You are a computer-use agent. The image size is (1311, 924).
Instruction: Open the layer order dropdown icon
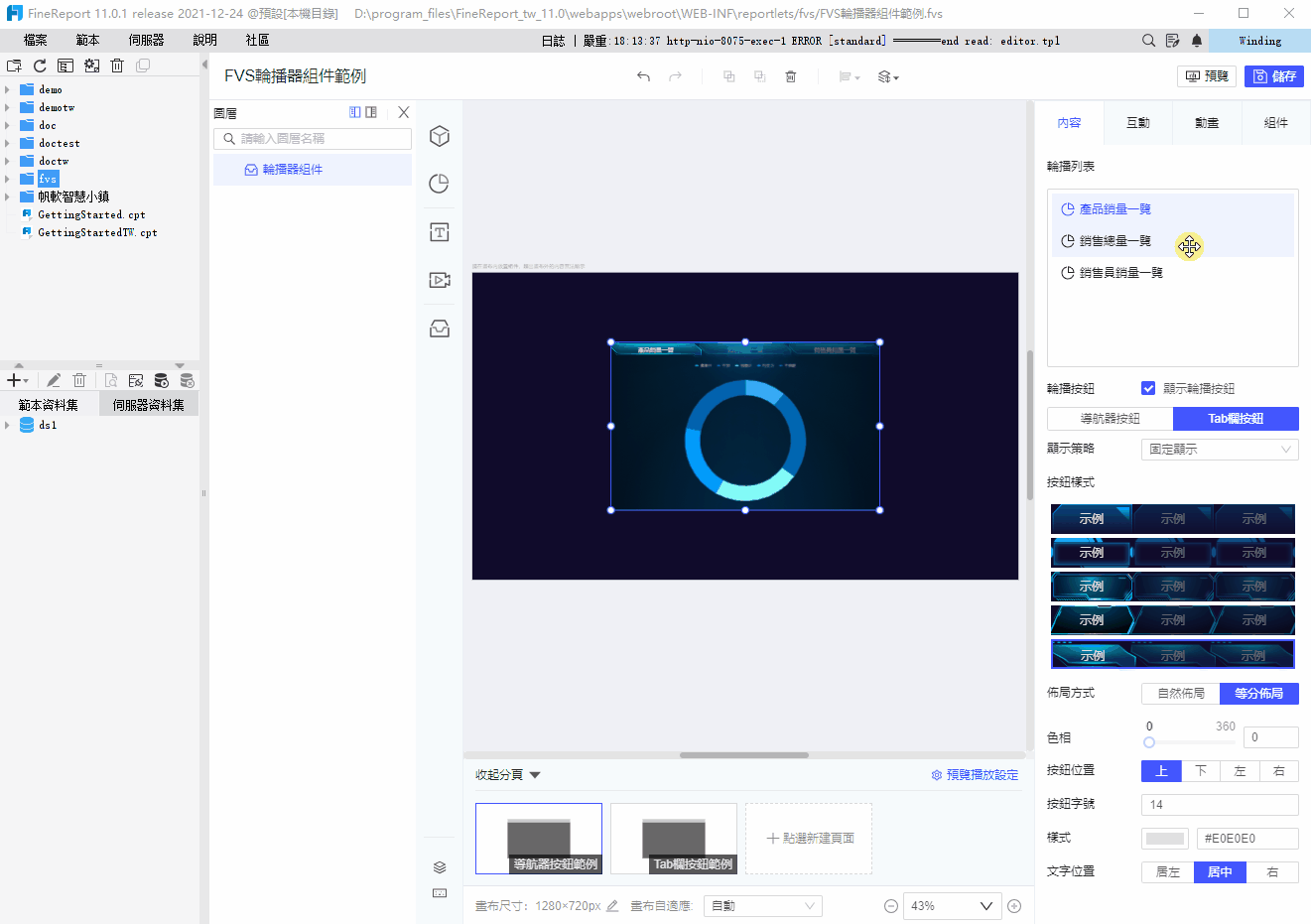(x=888, y=76)
